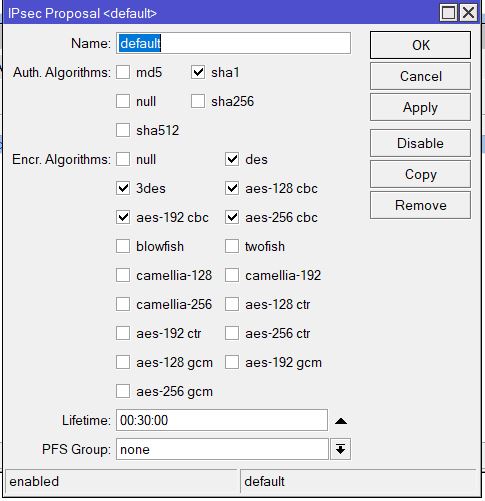Click the 'Encr. Algorithms:' label
The image size is (485, 501).
[61, 159]
